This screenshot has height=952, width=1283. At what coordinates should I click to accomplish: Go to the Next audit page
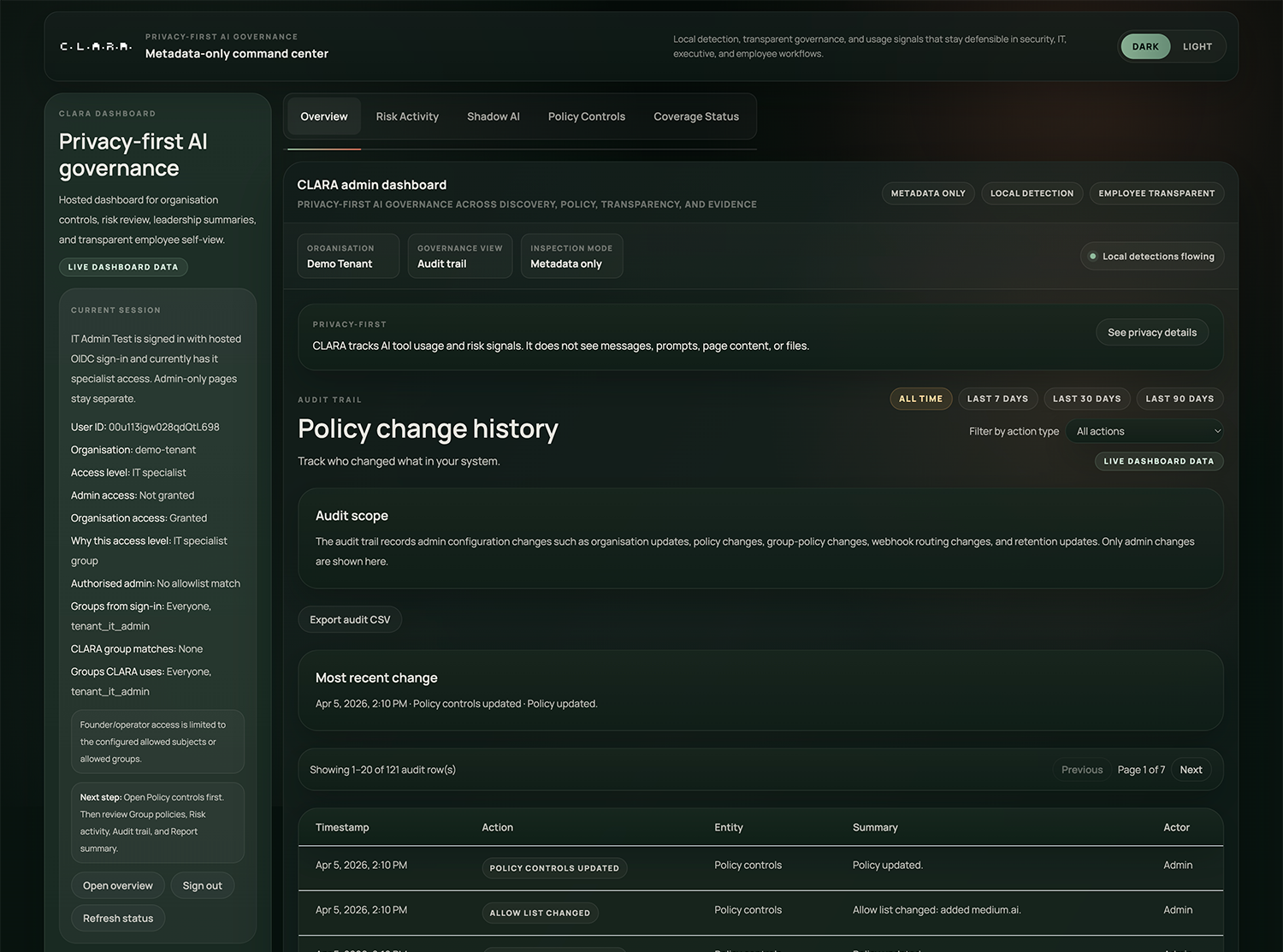tap(1191, 769)
